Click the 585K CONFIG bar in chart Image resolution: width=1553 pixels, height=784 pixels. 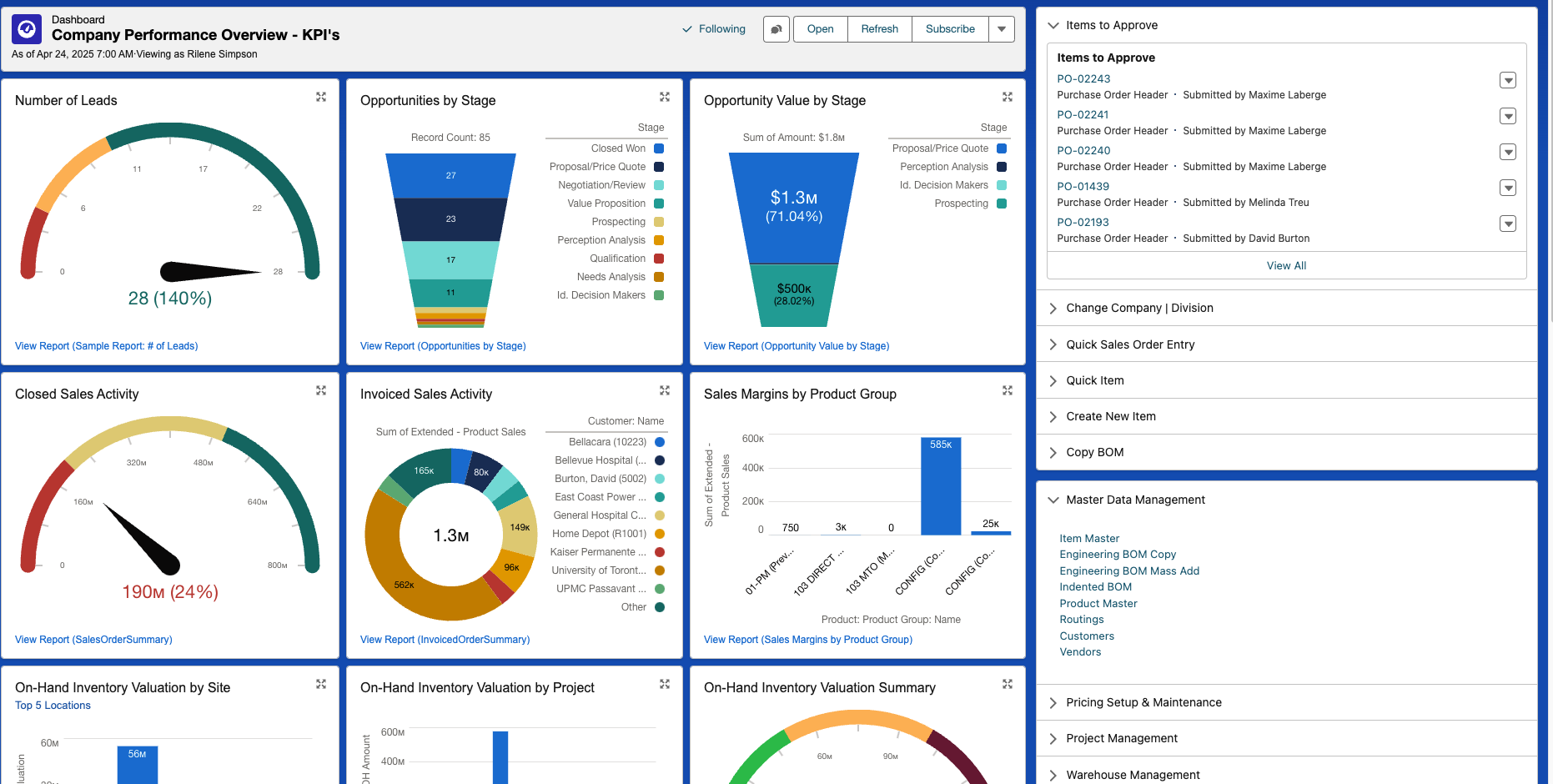[x=941, y=488]
